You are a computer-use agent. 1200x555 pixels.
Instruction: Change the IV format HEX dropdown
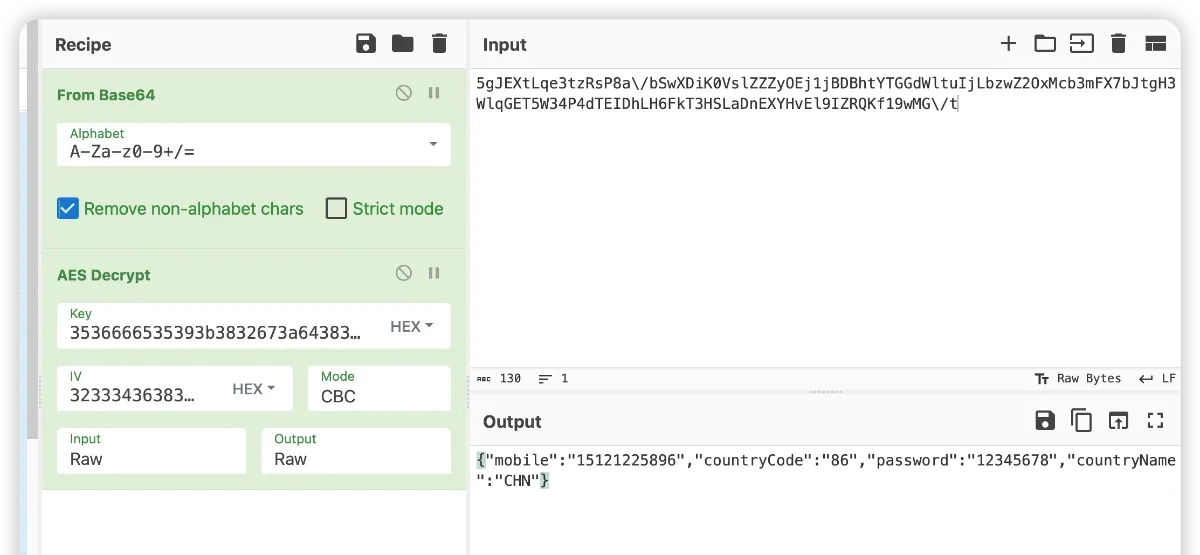tap(254, 389)
